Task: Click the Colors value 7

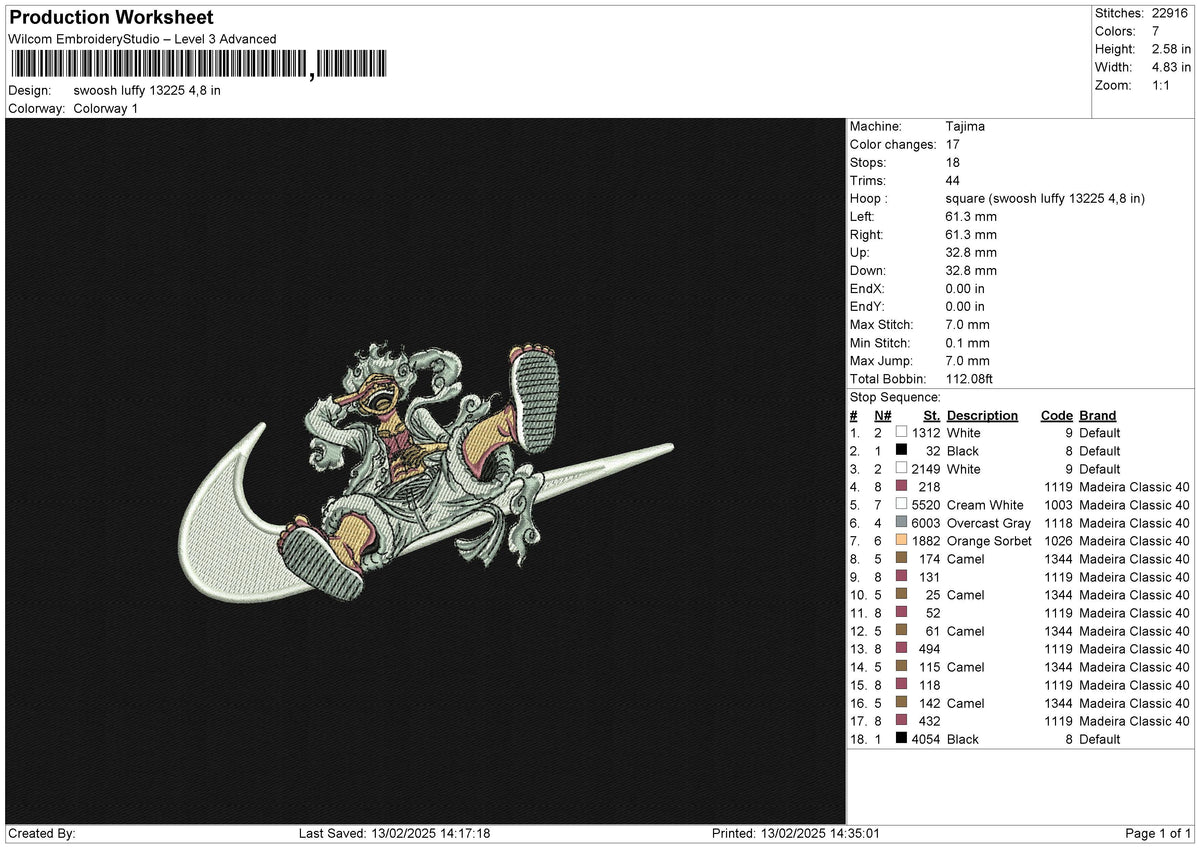Action: click(x=1154, y=31)
